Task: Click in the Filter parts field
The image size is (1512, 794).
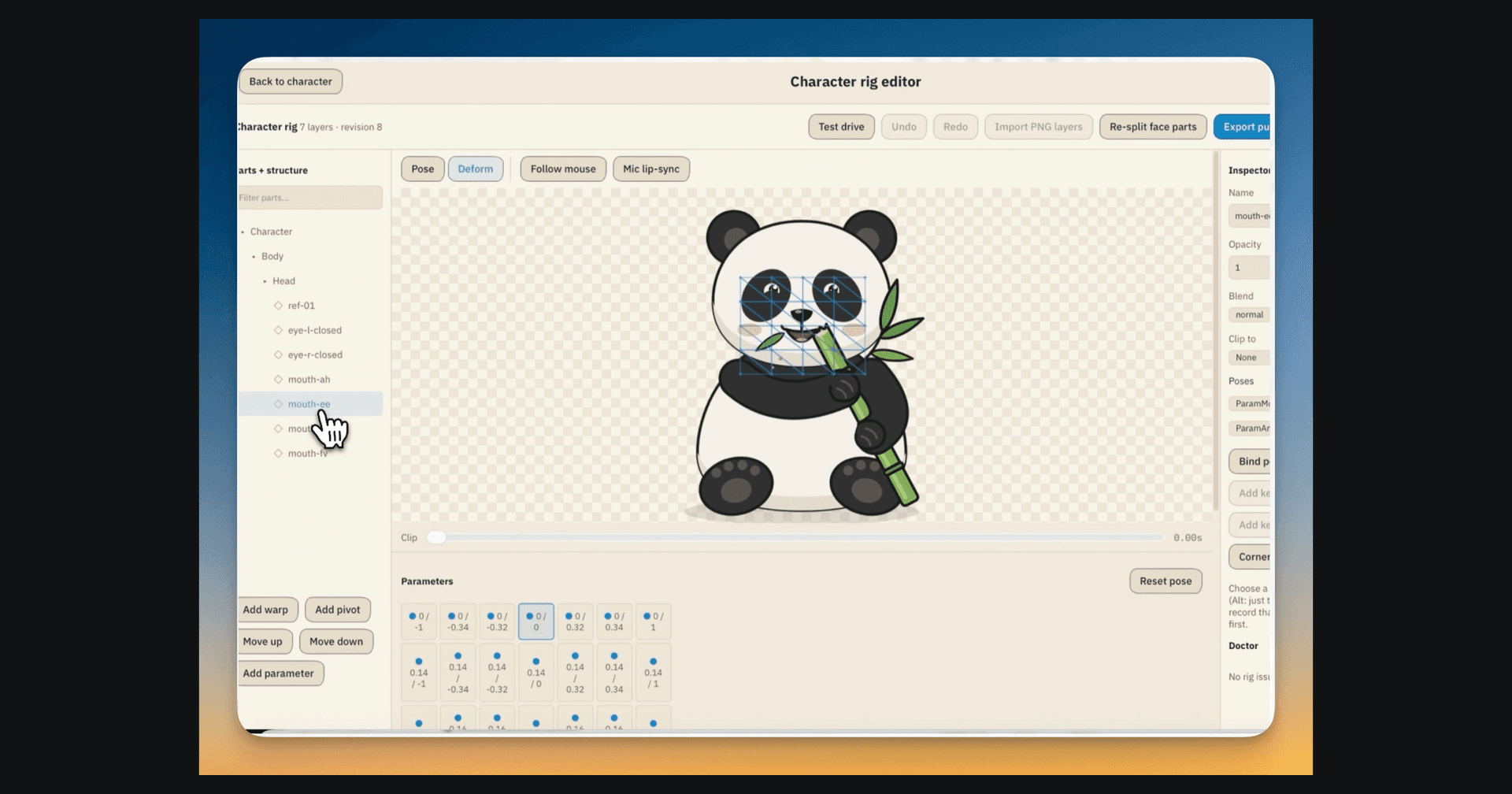Action: coord(310,198)
